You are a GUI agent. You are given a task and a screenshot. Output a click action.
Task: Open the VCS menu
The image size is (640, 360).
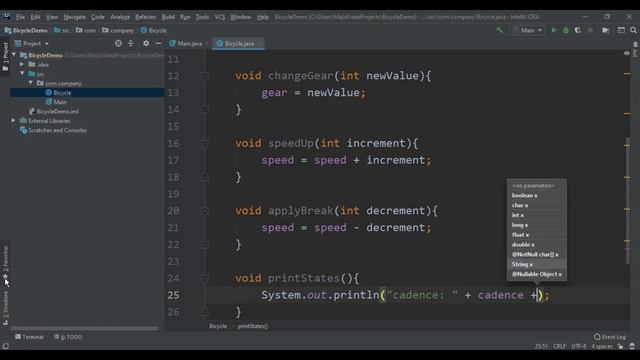click(220, 17)
